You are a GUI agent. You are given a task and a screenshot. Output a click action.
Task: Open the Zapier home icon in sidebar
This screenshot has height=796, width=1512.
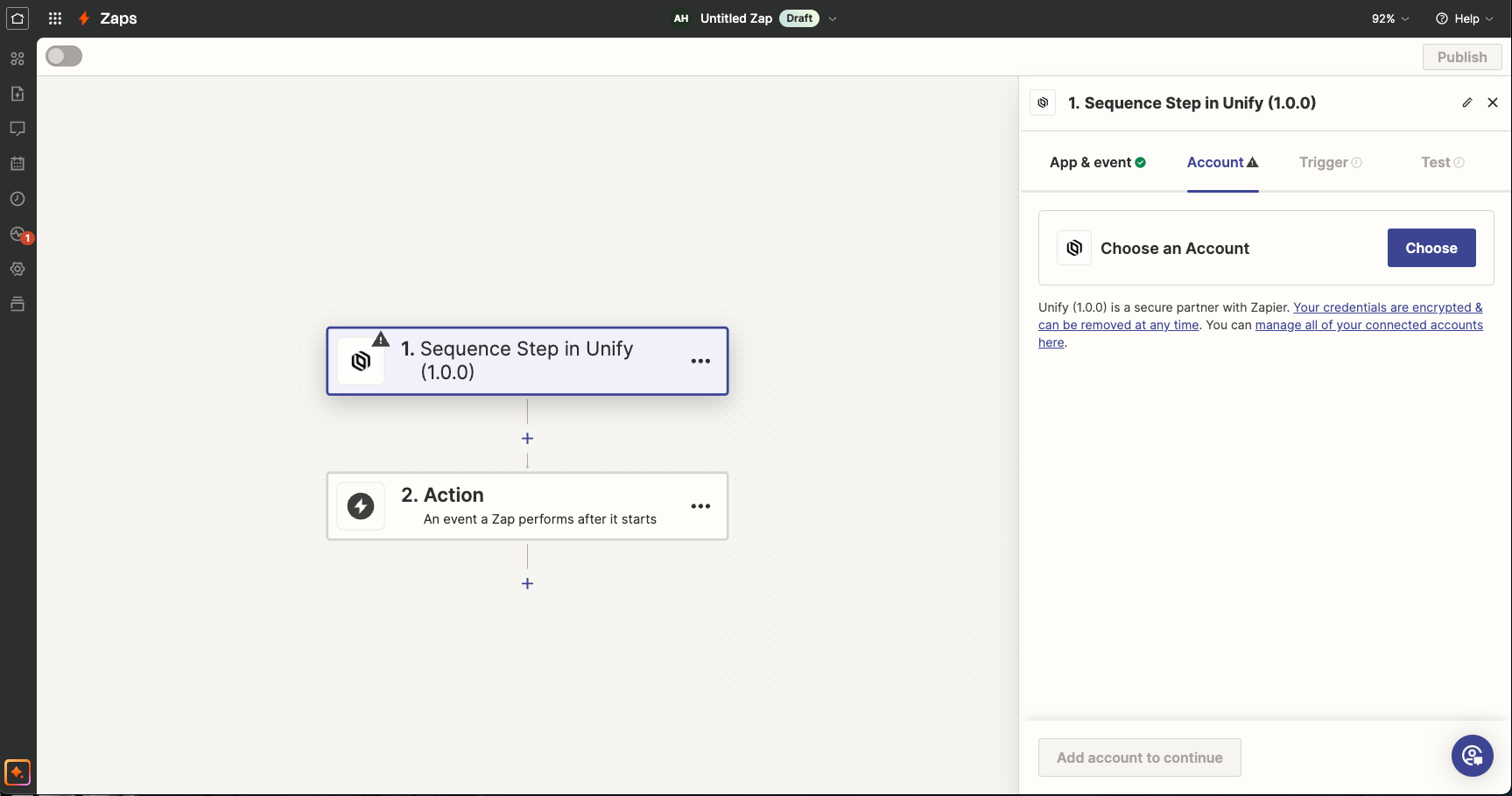[18, 18]
